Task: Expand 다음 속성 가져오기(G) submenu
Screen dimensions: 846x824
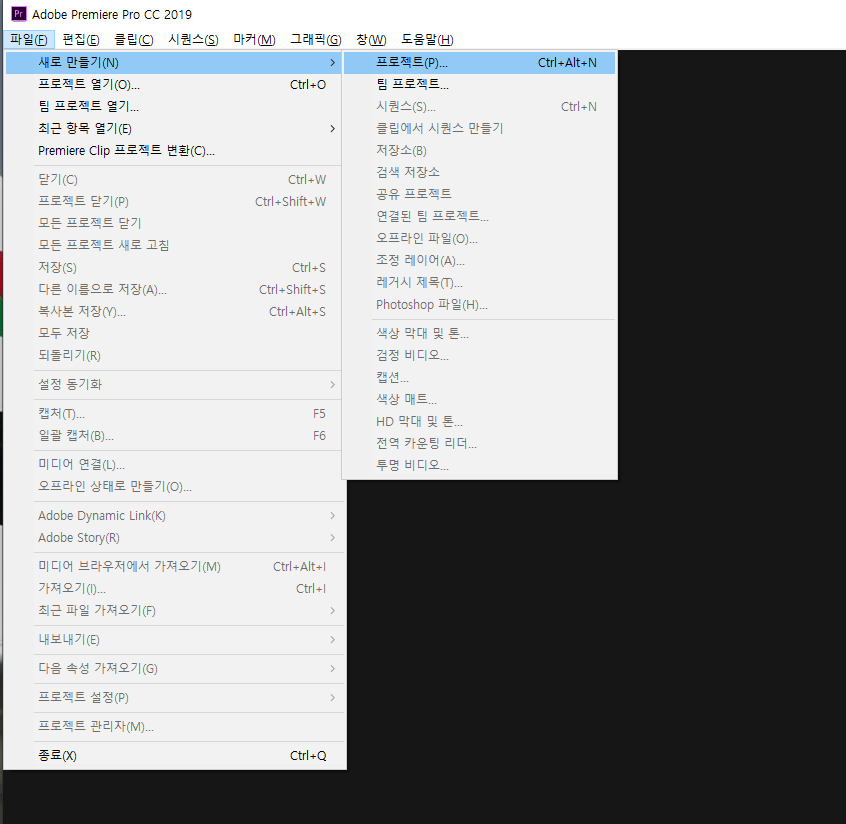Action: [175, 669]
